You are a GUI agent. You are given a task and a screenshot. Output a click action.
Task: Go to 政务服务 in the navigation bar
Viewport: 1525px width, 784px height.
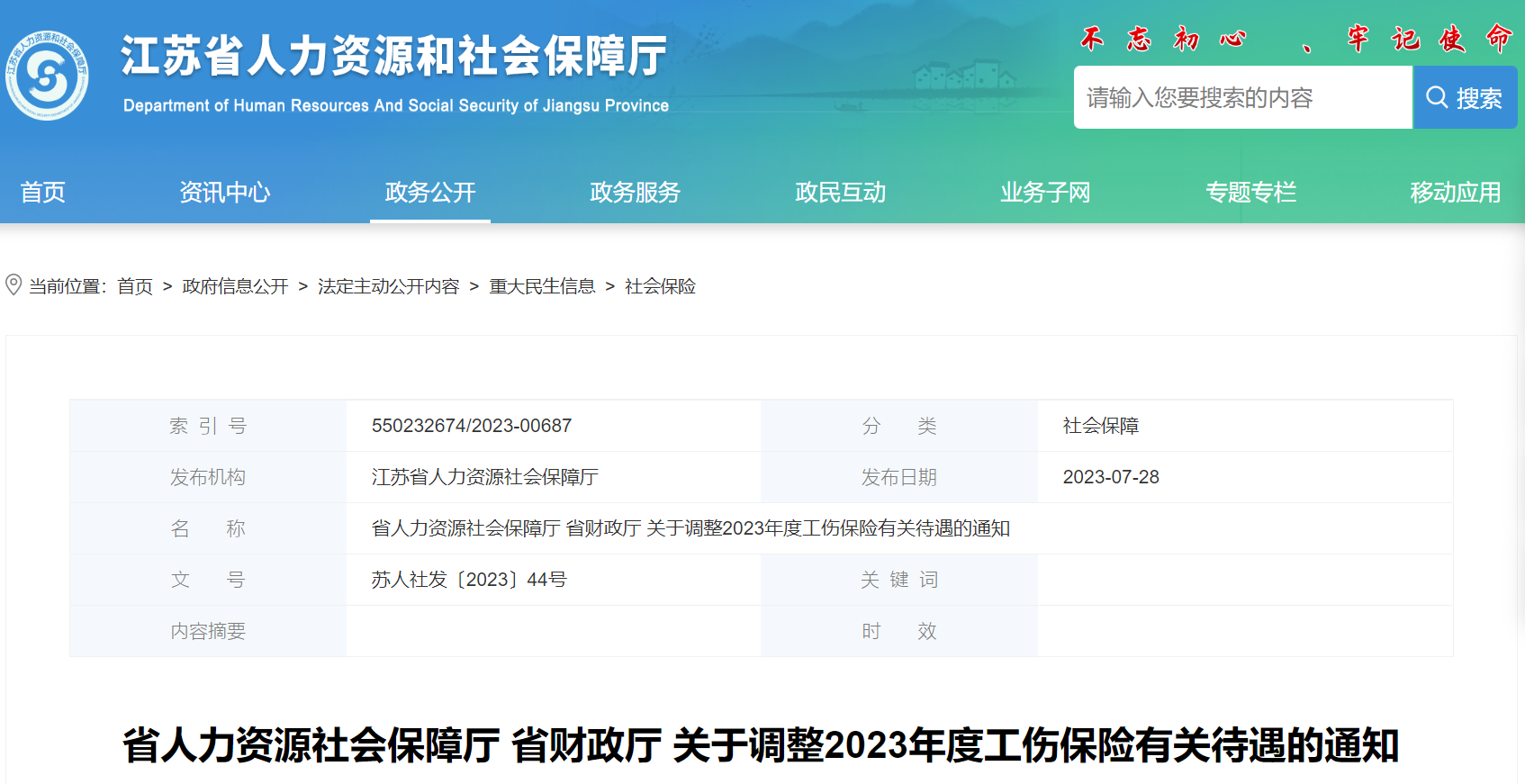[x=635, y=193]
